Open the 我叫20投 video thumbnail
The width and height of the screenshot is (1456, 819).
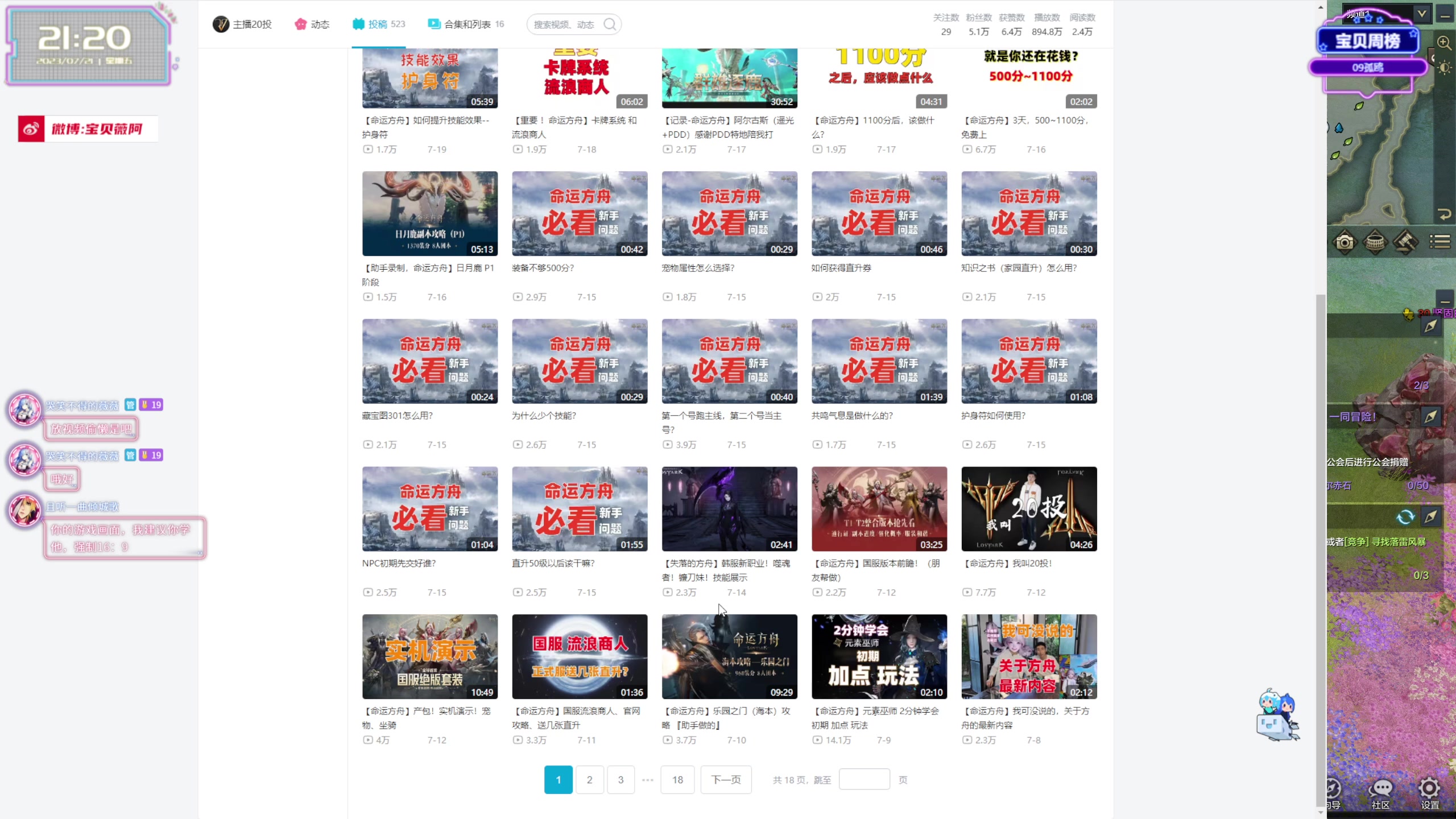click(x=1029, y=509)
